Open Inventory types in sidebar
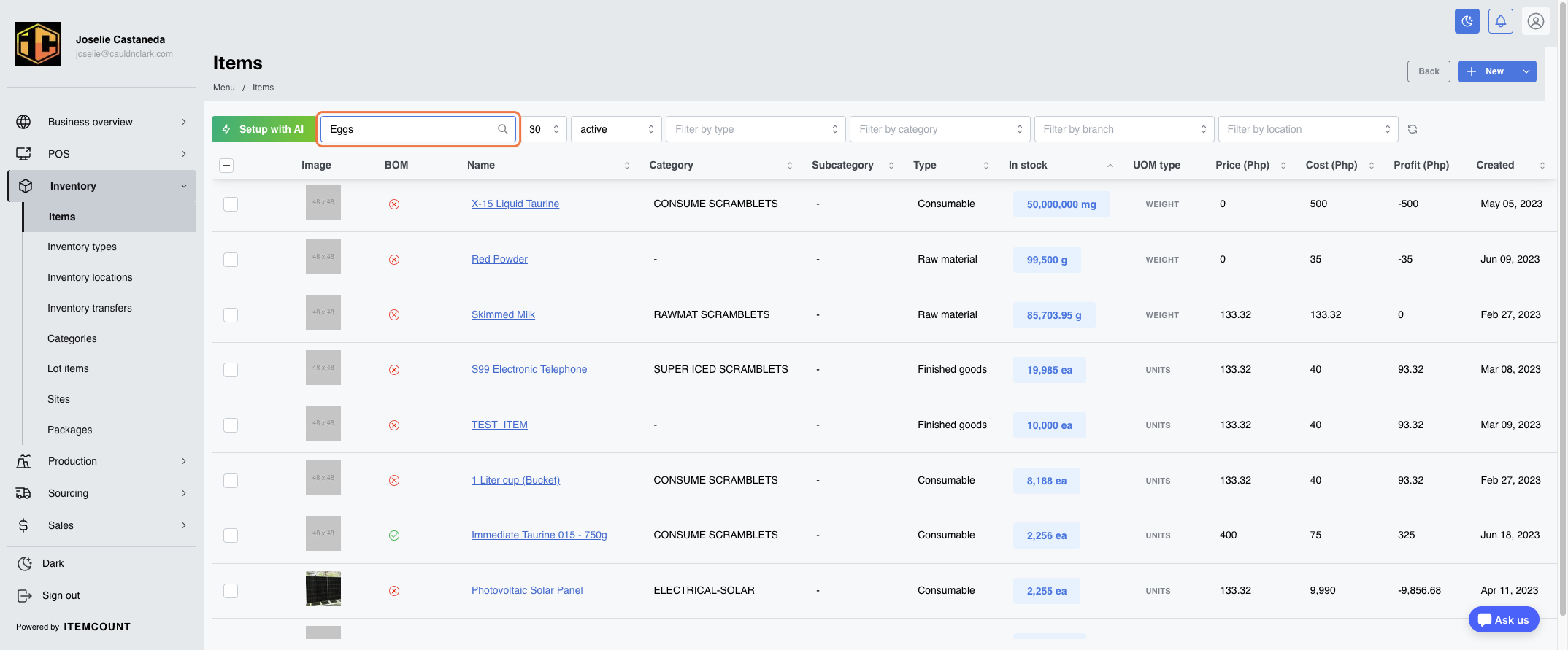Viewport: 1568px width, 650px height. (x=82, y=247)
